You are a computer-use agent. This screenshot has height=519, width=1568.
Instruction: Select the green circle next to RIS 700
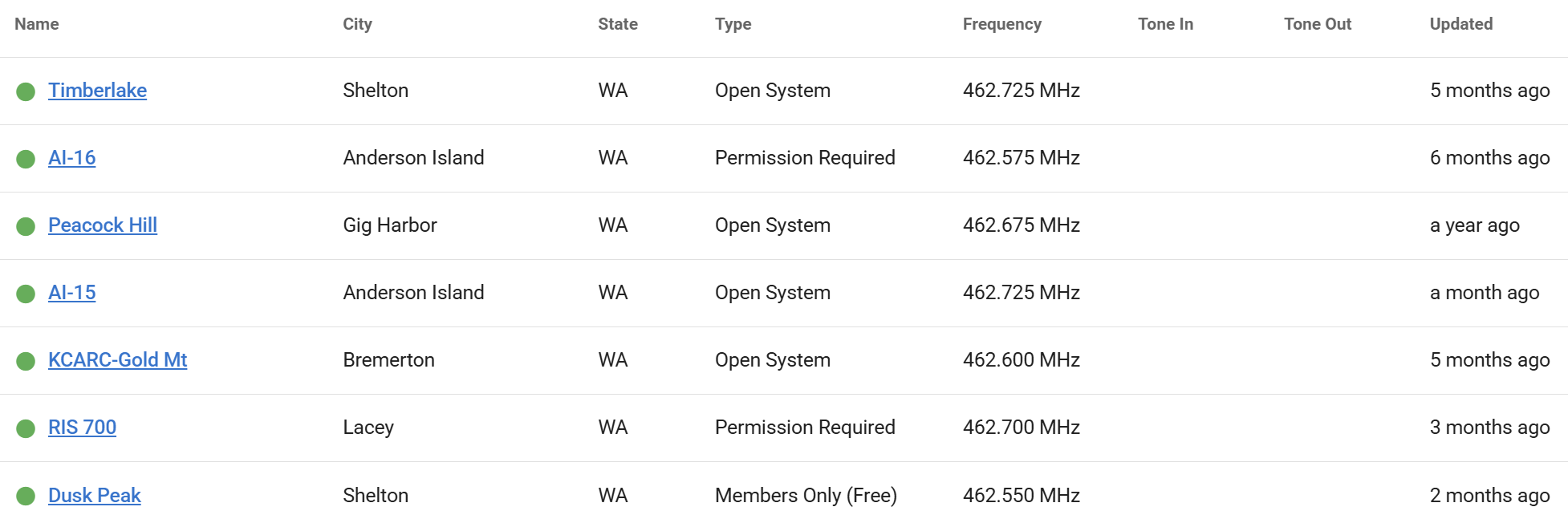pos(26,428)
